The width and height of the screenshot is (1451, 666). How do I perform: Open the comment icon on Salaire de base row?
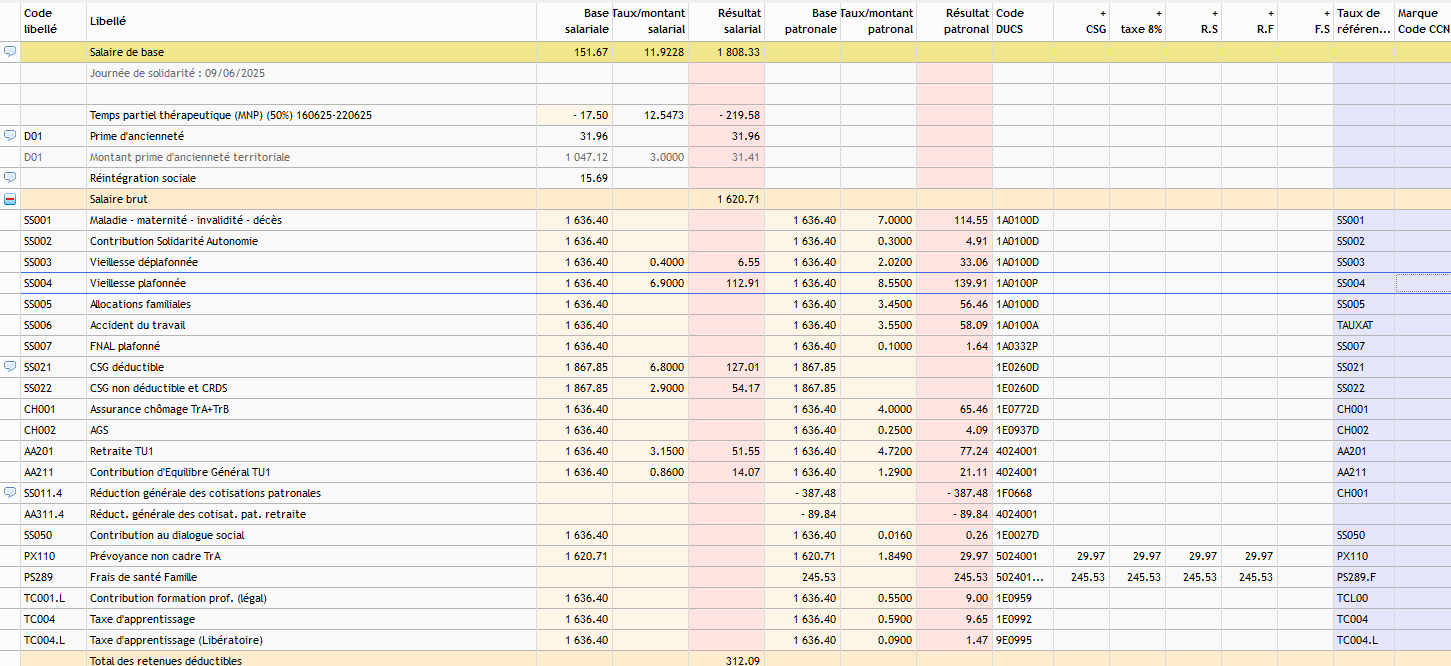10,51
